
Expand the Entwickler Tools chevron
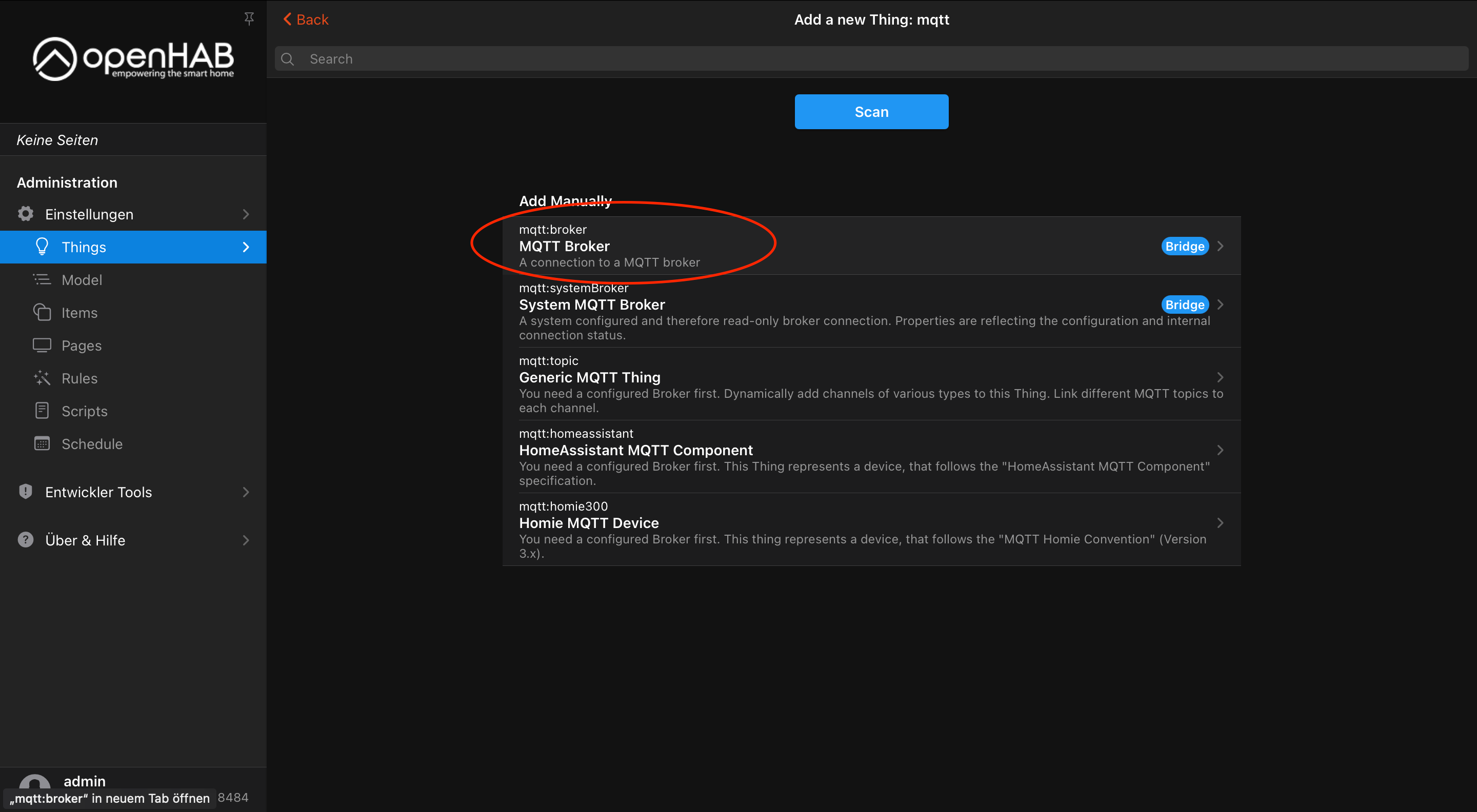coord(246,492)
